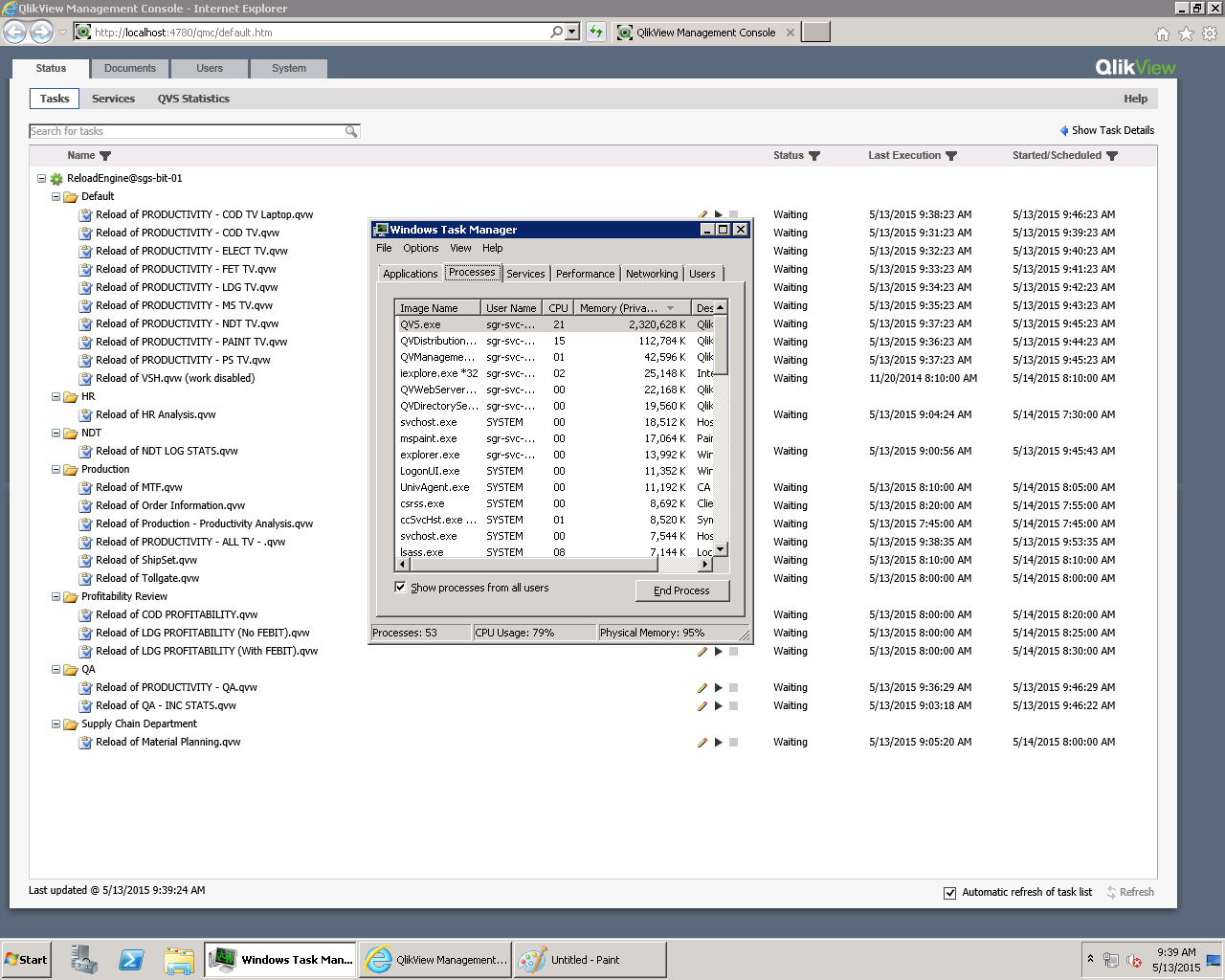Sort processes by CPU column header

pyautogui.click(x=558, y=308)
